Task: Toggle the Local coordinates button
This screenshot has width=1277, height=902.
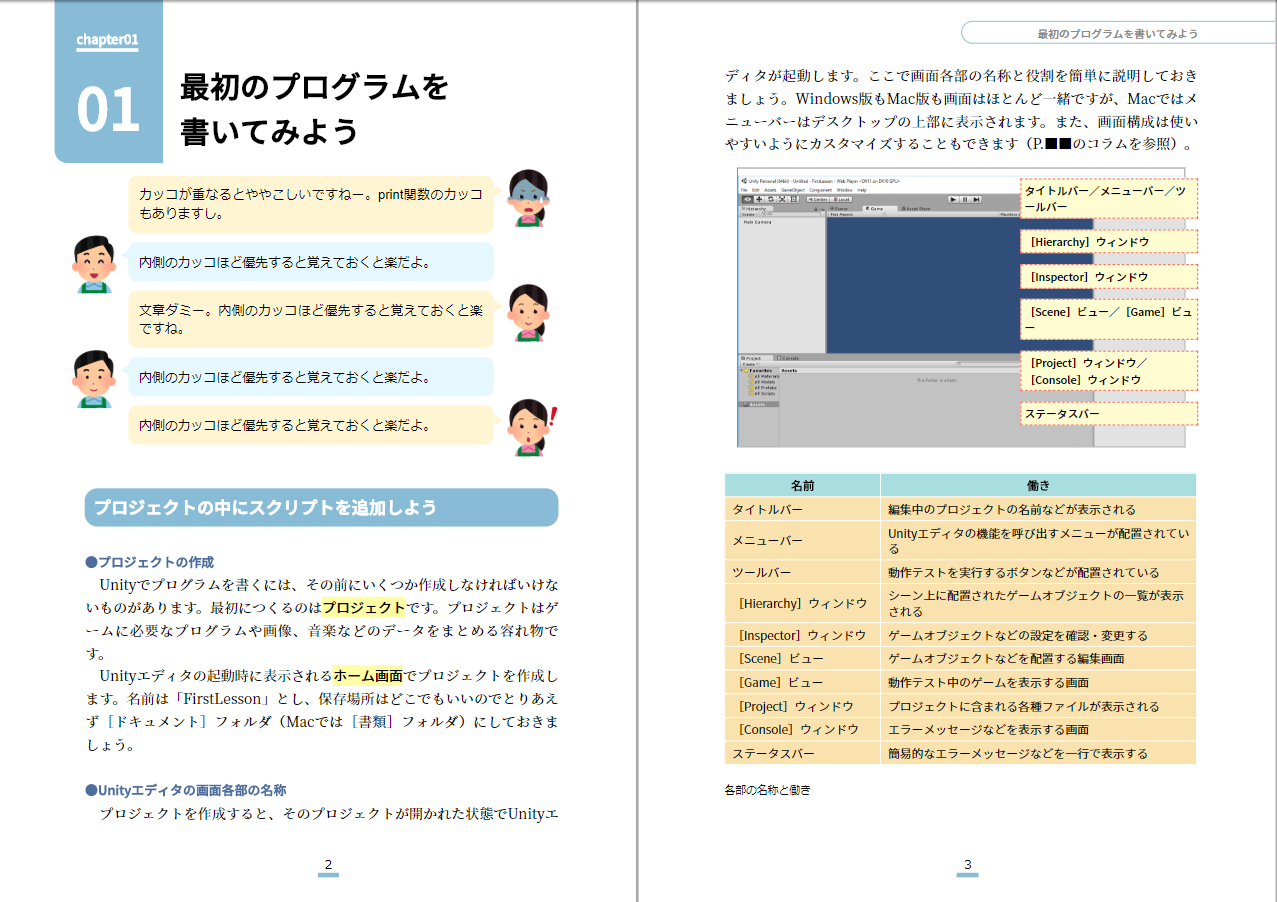Action: [x=842, y=200]
